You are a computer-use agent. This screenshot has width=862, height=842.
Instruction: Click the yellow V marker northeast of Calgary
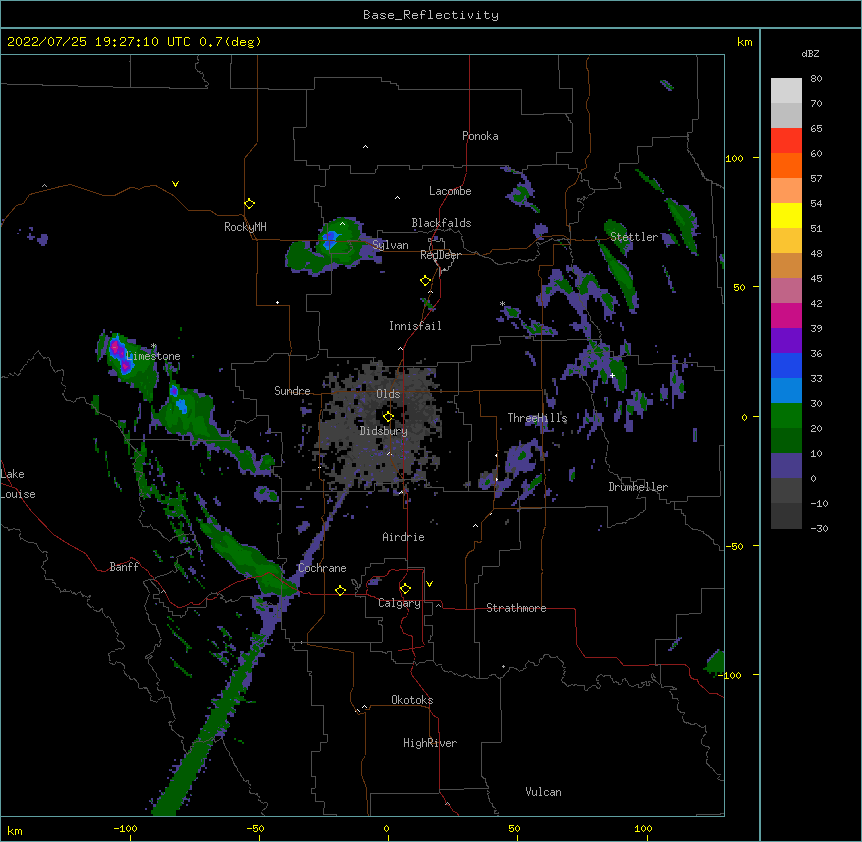pyautogui.click(x=429, y=584)
